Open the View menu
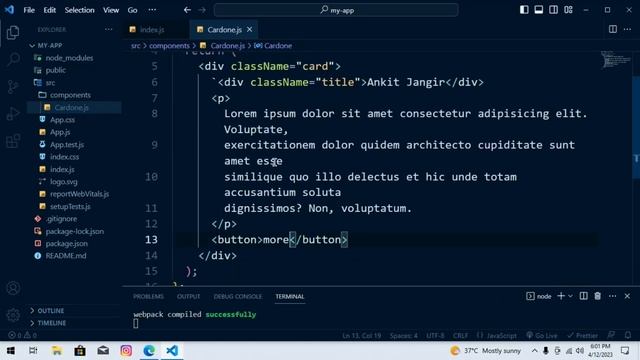Image resolution: width=640 pixels, height=360 pixels. click(x=111, y=10)
